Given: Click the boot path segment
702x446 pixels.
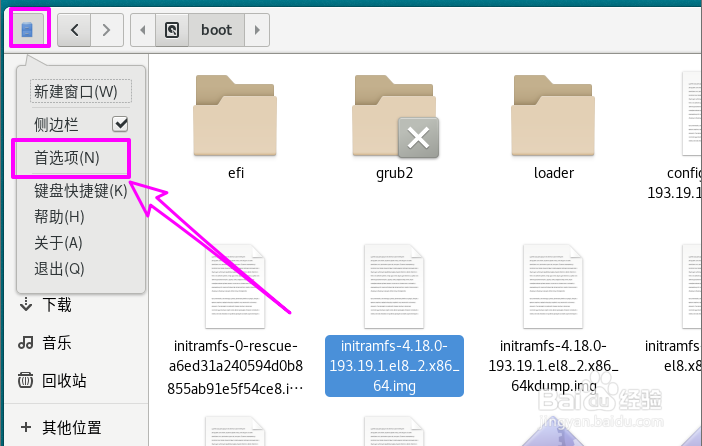Looking at the screenshot, I should pos(216,30).
